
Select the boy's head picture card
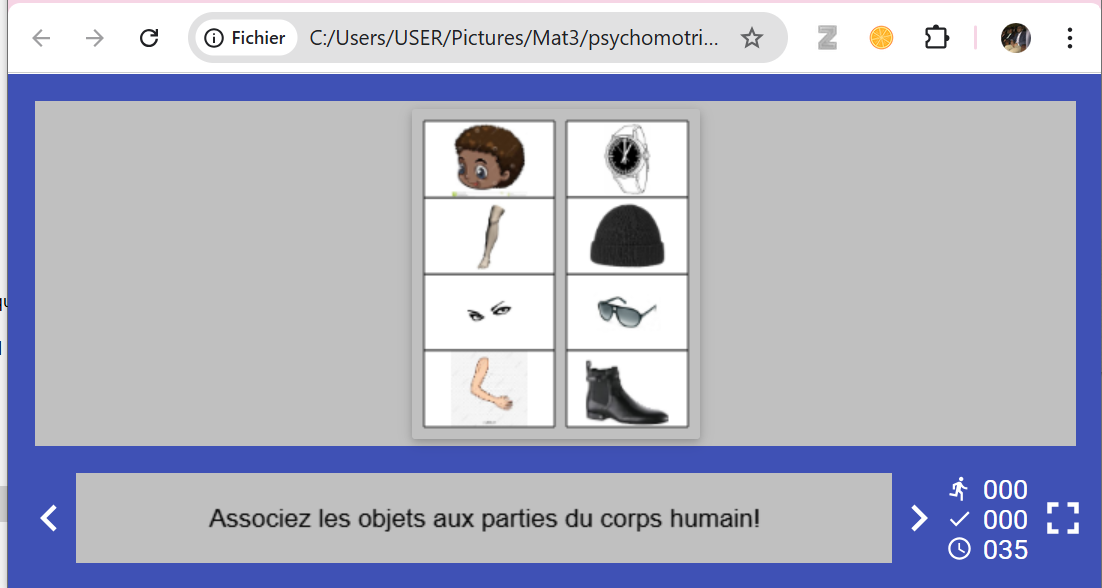[x=489, y=159]
